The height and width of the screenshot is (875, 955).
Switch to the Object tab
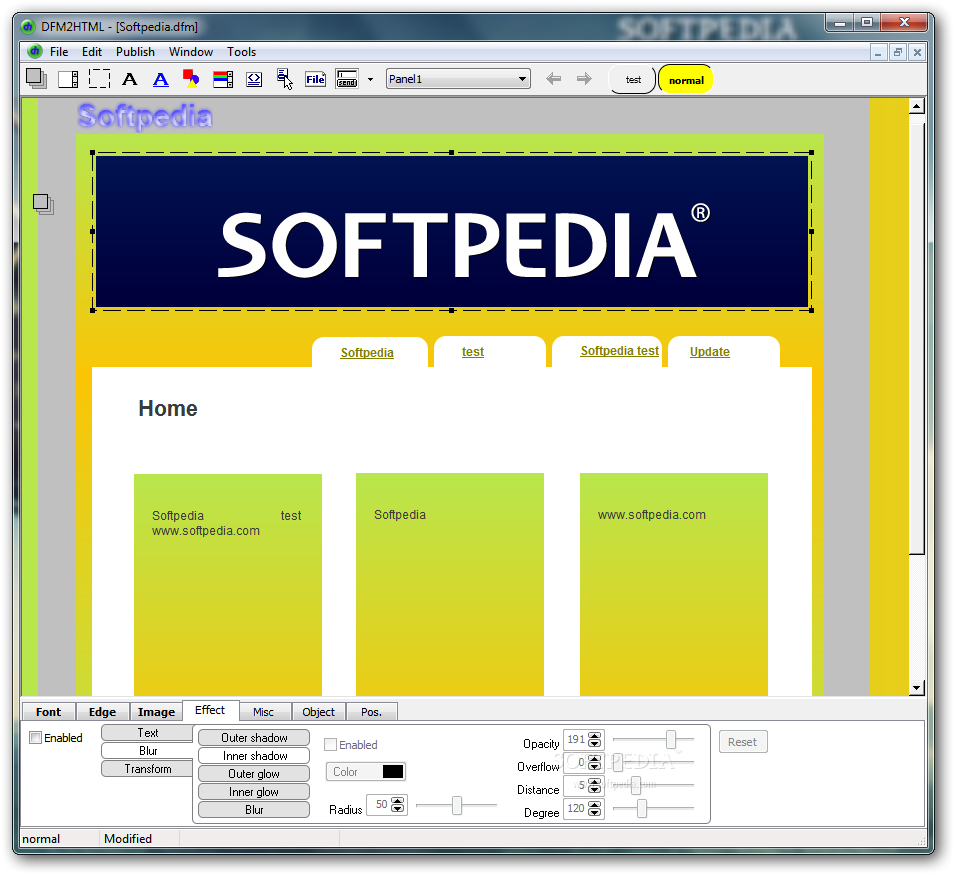click(319, 712)
